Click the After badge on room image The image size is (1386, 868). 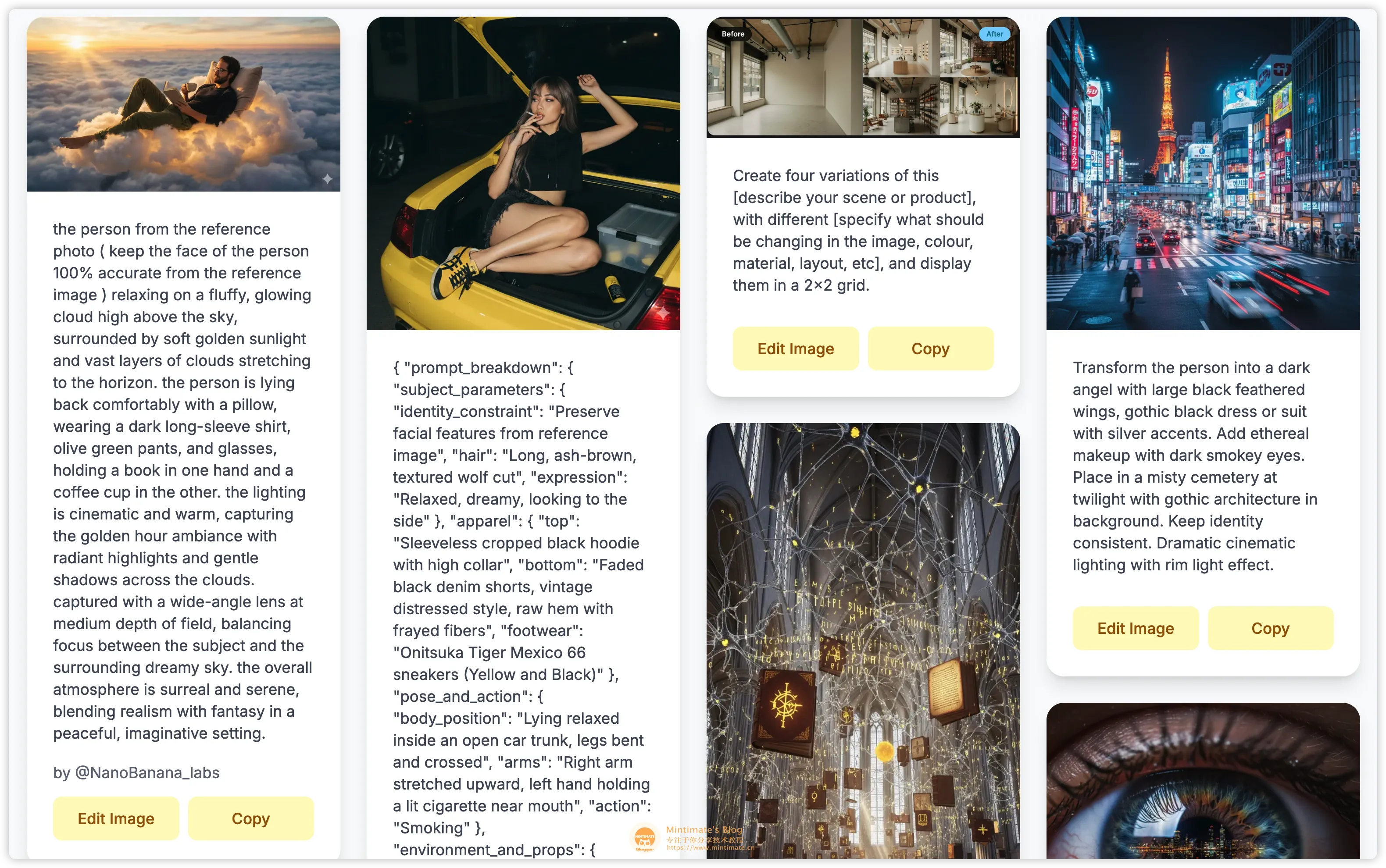point(994,34)
